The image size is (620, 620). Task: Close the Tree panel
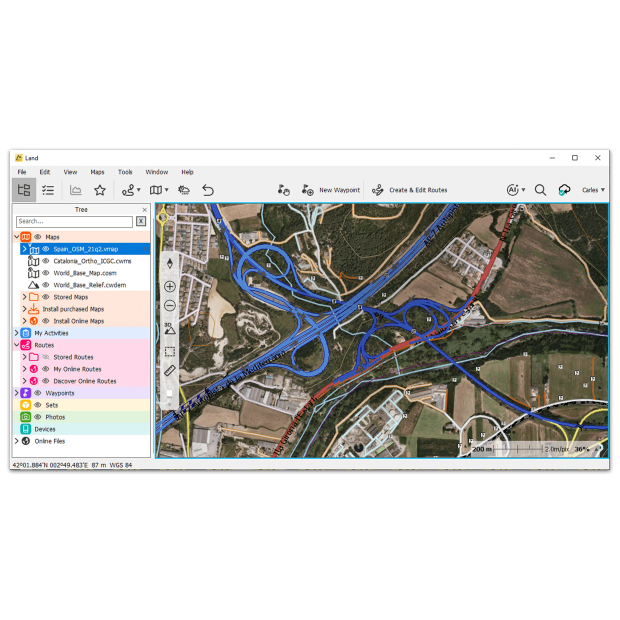pyautogui.click(x=145, y=210)
